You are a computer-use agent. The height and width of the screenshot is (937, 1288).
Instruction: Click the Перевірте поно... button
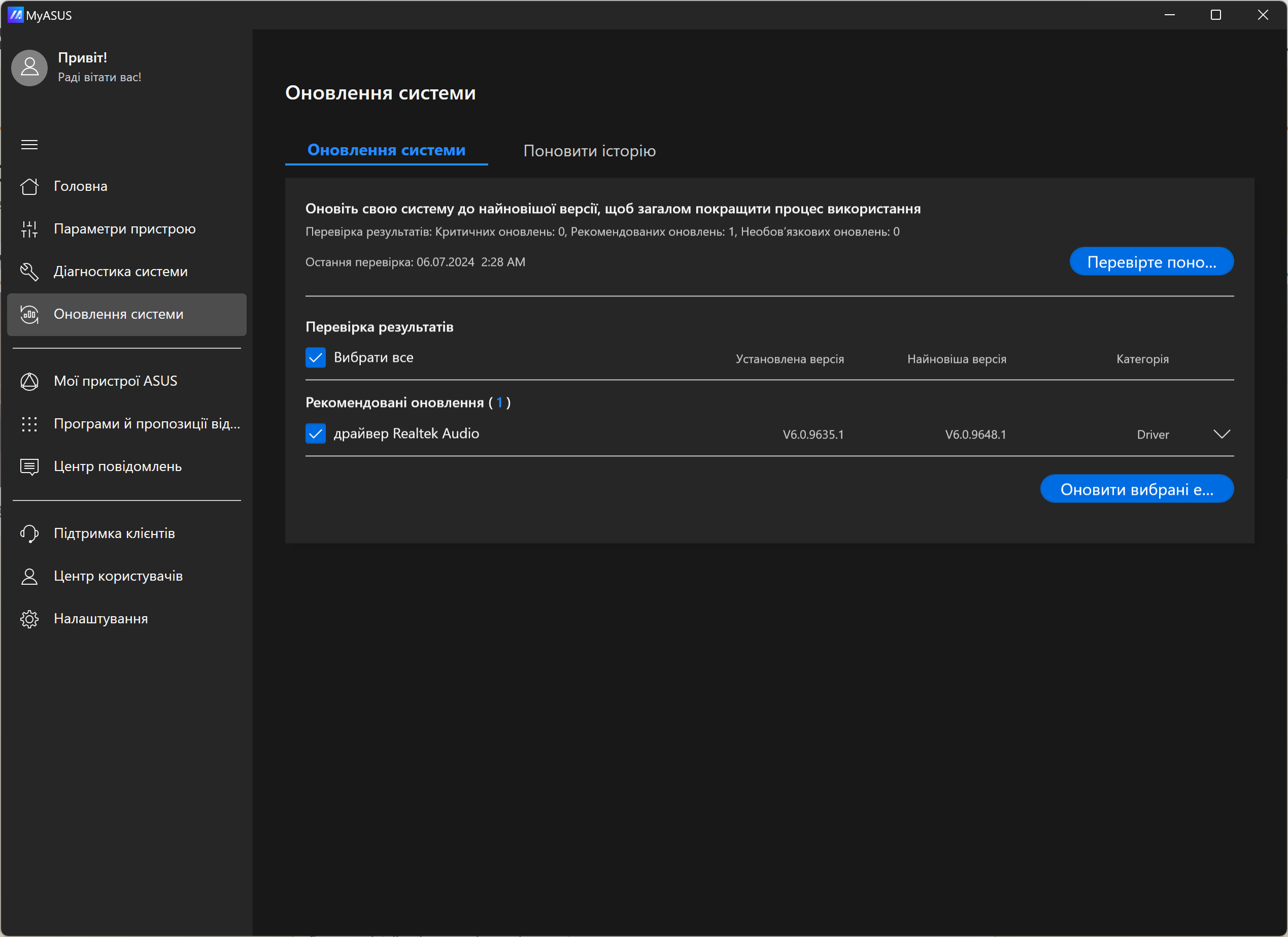(1151, 262)
